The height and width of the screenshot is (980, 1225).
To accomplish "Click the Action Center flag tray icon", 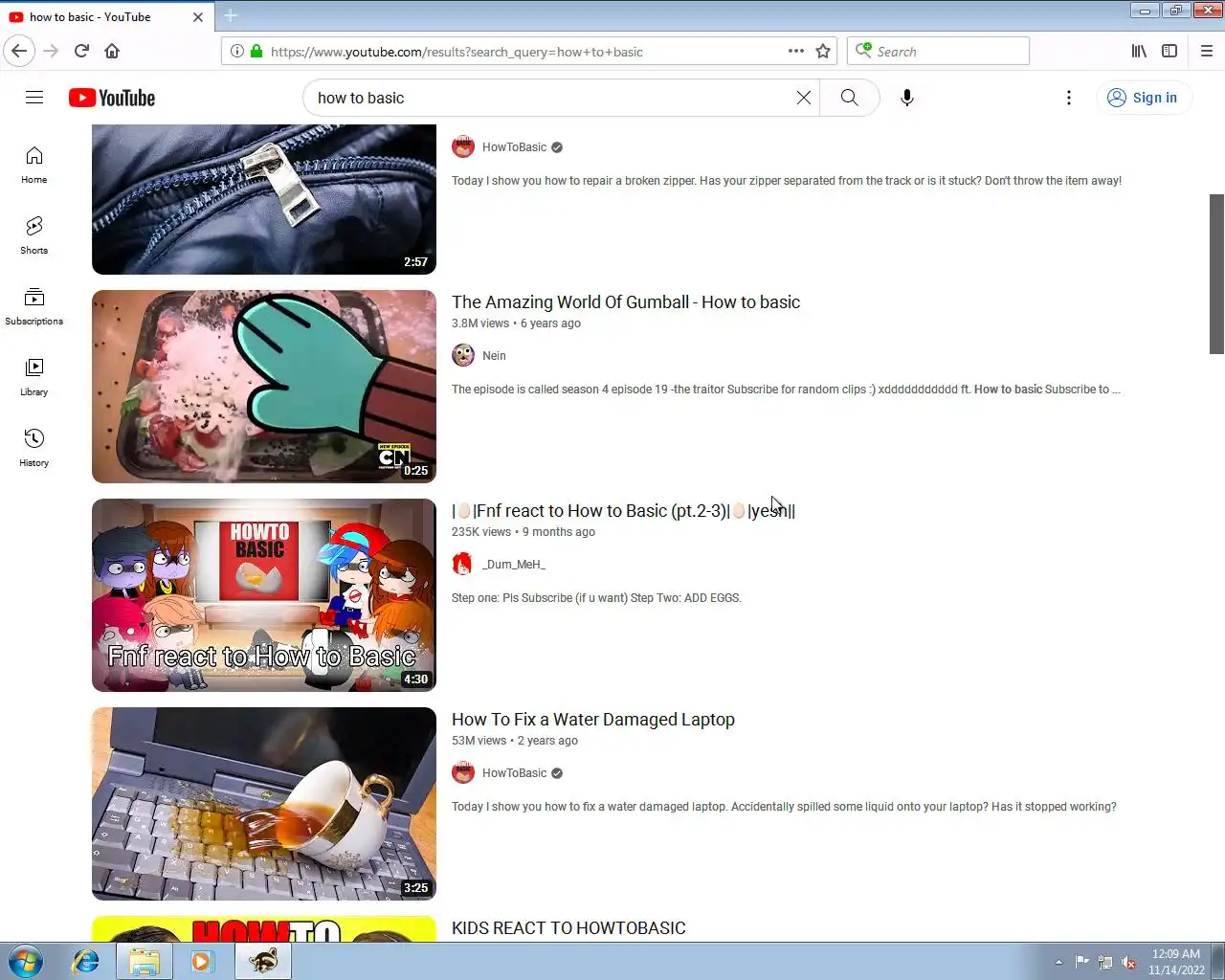I will coord(1082,962).
